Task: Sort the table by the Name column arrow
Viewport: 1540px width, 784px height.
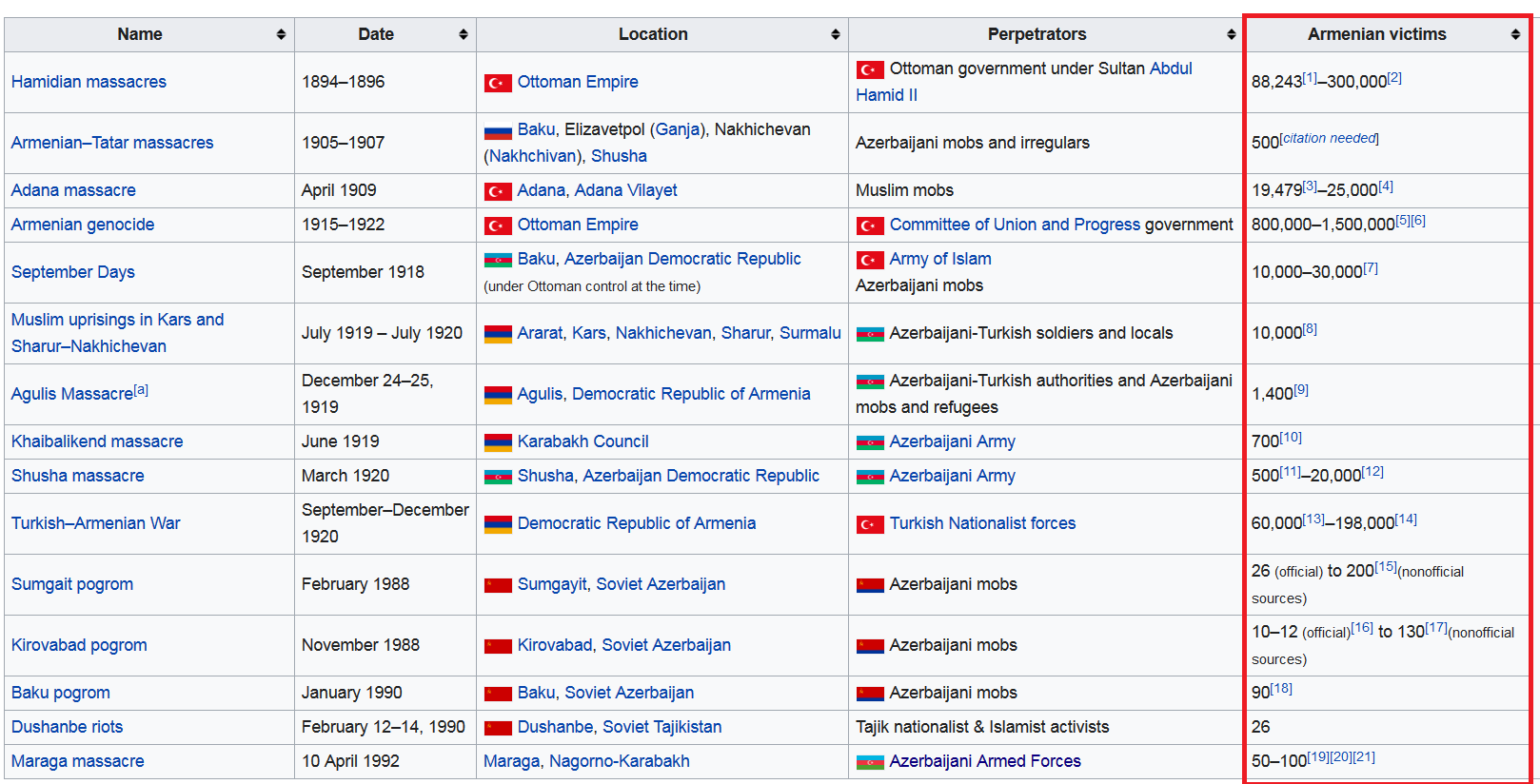Action: pyautogui.click(x=281, y=34)
